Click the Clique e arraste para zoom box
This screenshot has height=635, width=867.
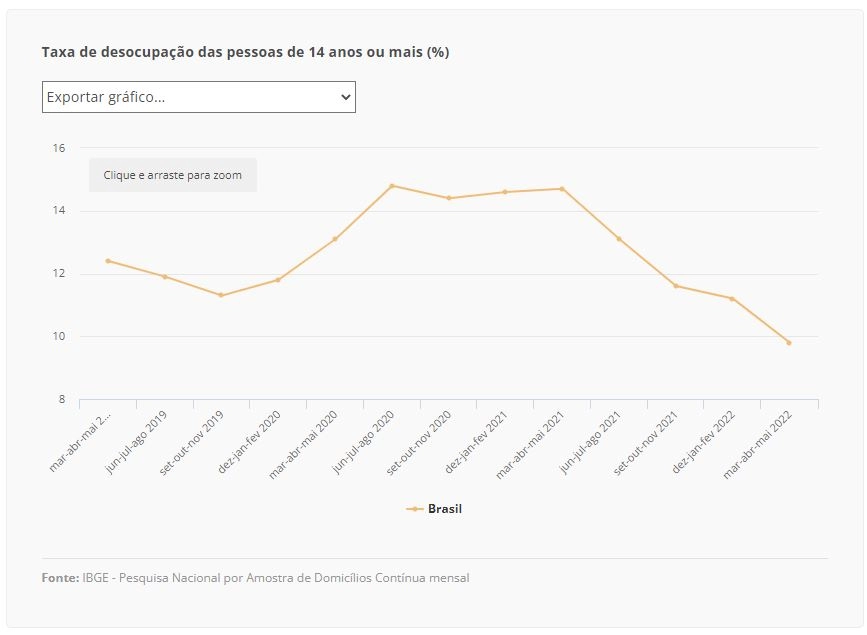click(x=173, y=175)
